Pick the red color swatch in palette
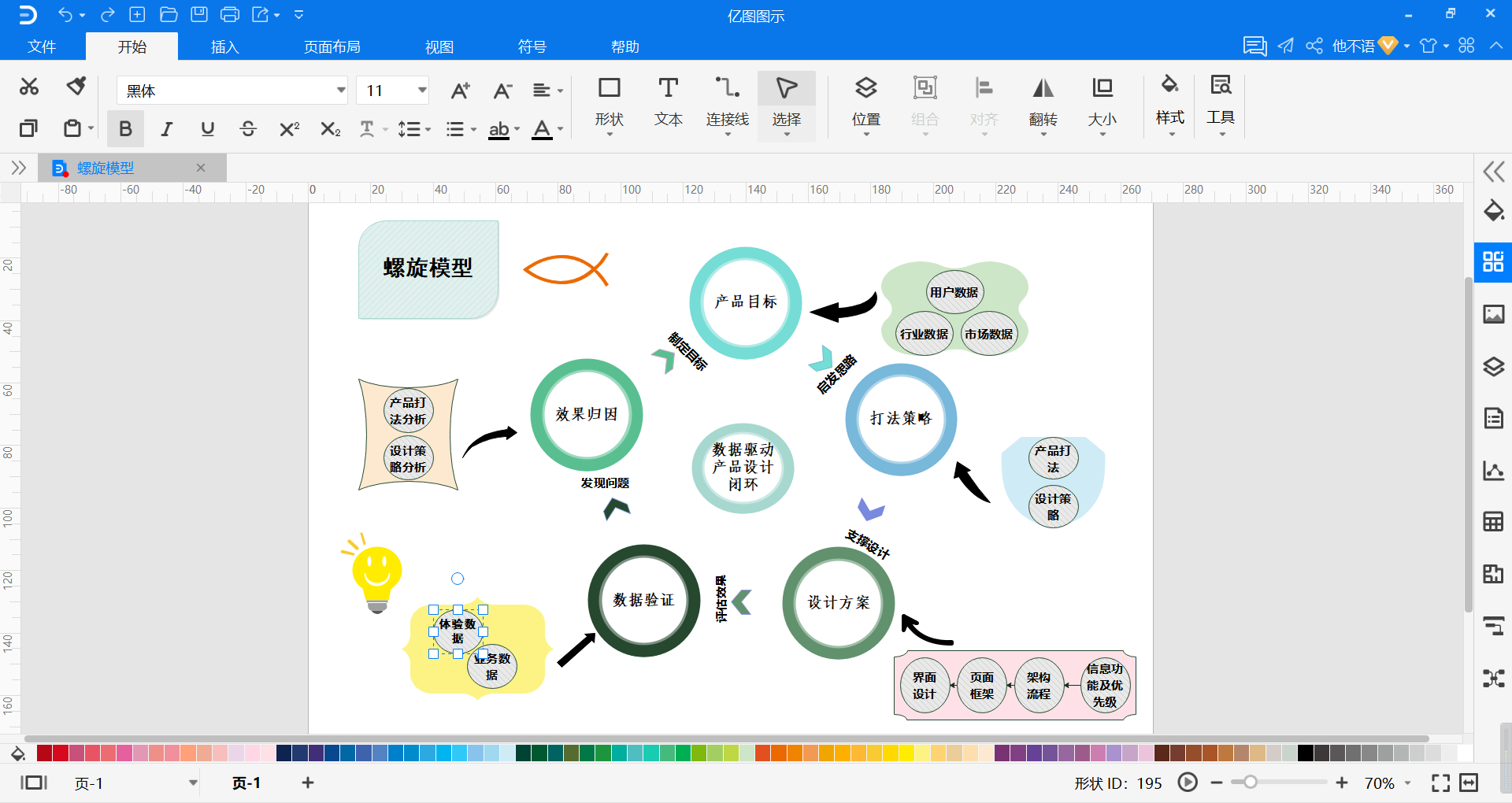The image size is (1512, 803). click(x=61, y=753)
